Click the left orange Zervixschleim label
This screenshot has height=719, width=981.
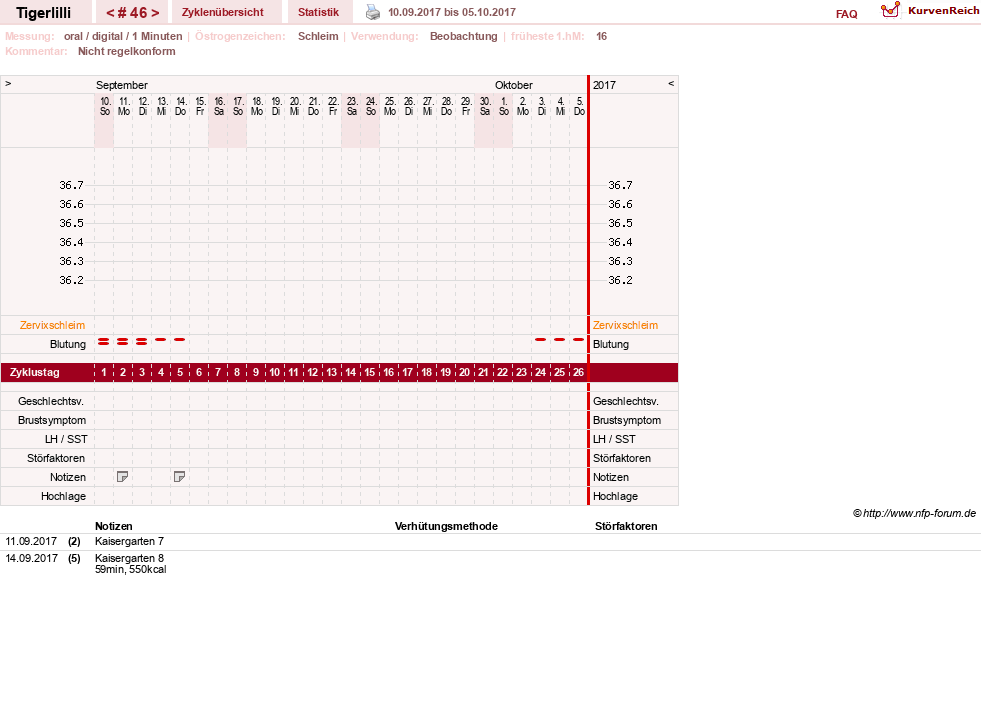coord(53,325)
